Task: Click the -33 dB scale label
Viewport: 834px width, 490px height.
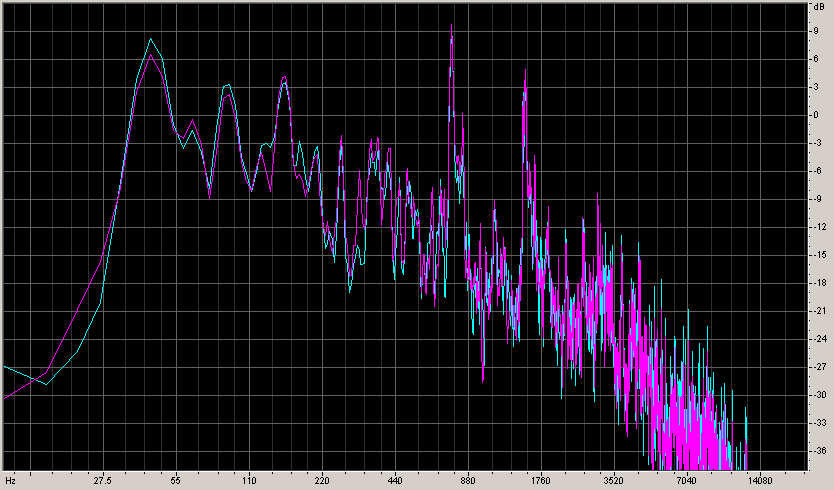Action: [x=819, y=423]
